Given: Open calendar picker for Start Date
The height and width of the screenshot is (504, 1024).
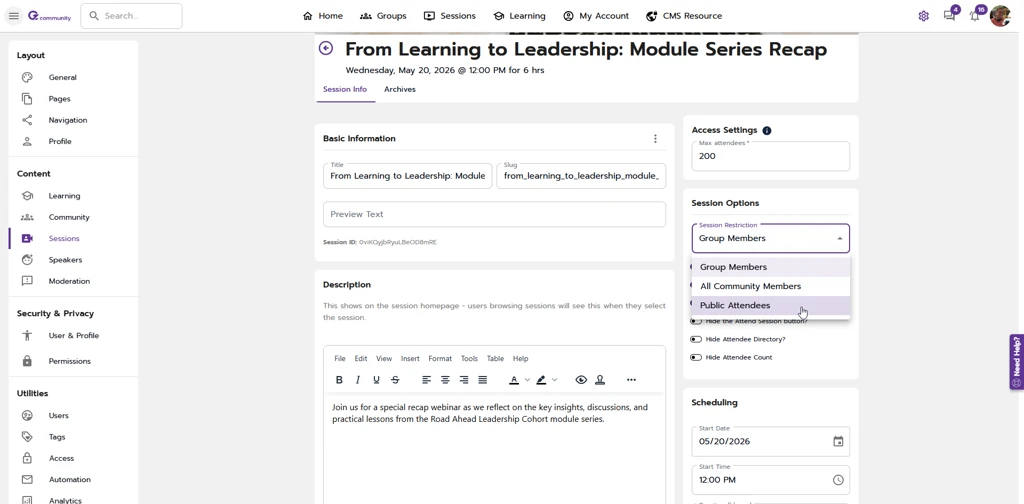Looking at the screenshot, I should [x=838, y=441].
